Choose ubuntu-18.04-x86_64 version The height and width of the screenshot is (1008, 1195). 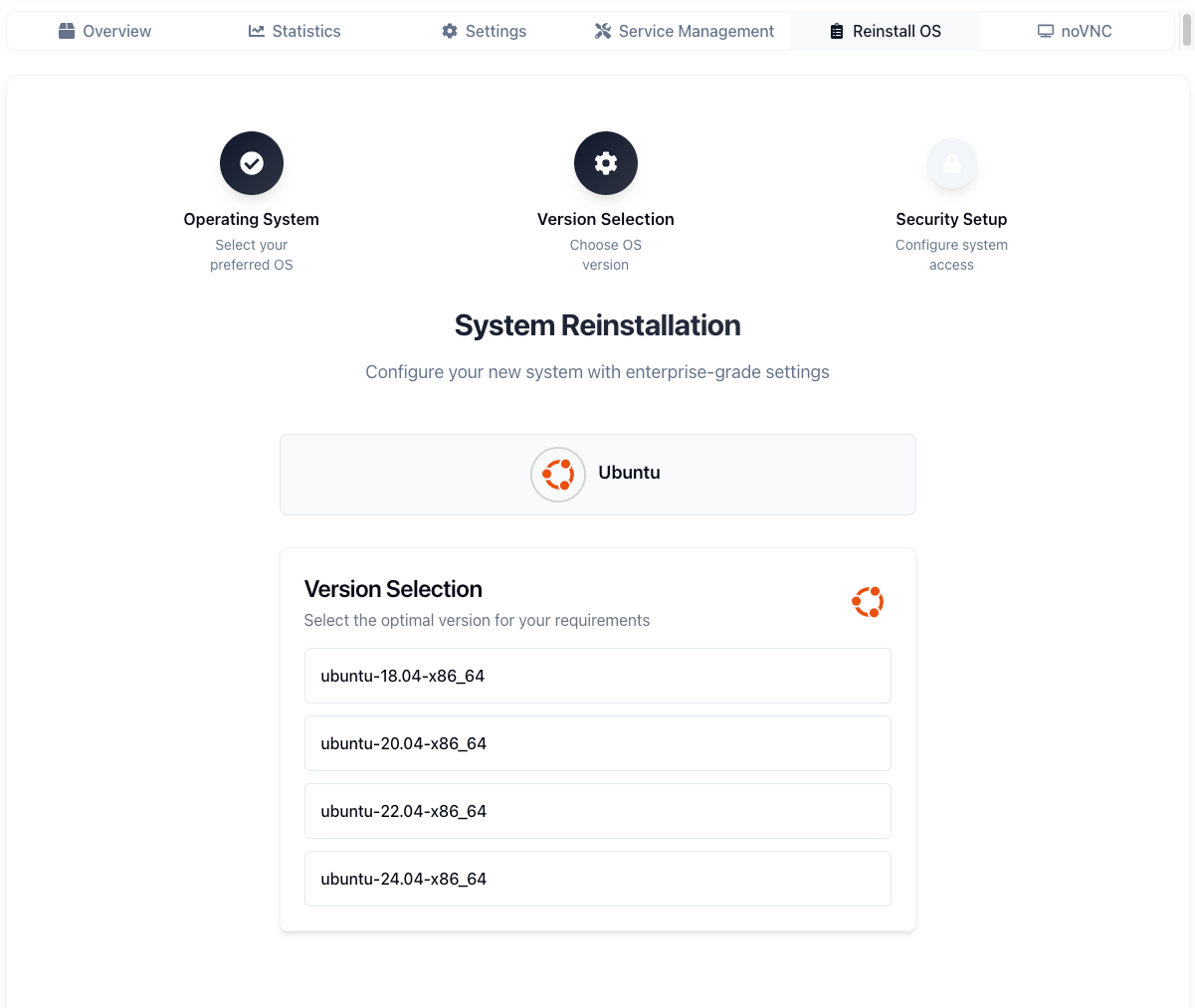(598, 676)
